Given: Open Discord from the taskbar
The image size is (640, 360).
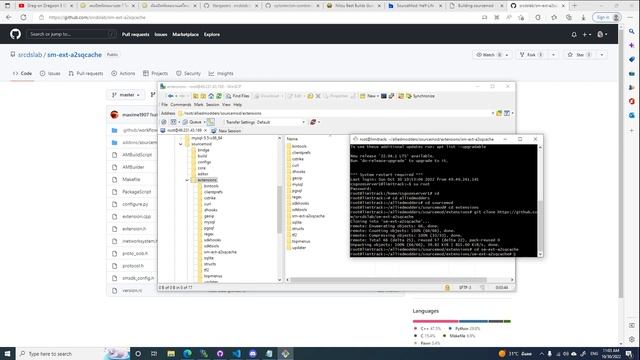Looking at the screenshot, I should (x=253, y=354).
